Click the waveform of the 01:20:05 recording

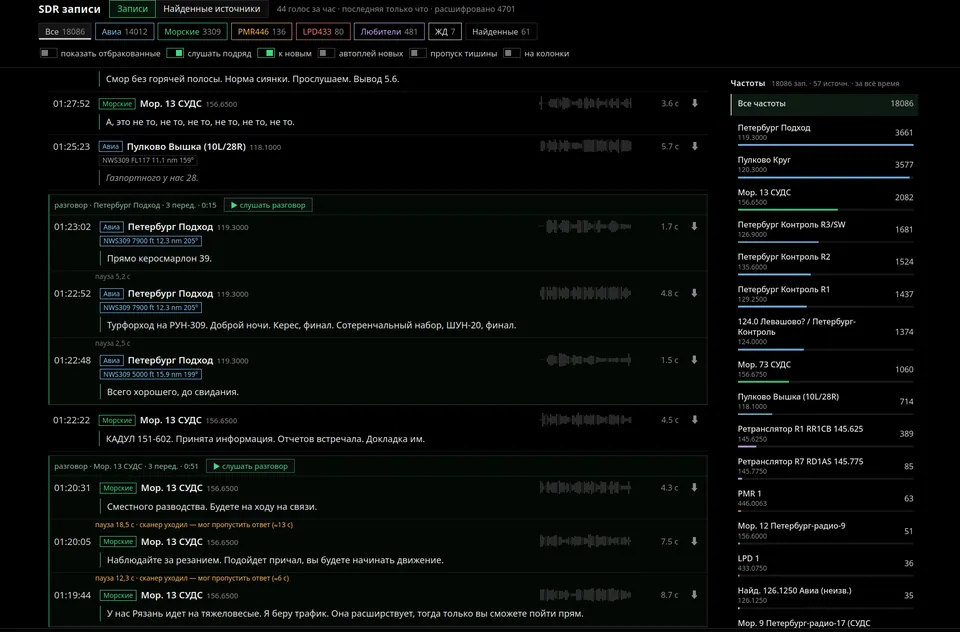(585, 541)
